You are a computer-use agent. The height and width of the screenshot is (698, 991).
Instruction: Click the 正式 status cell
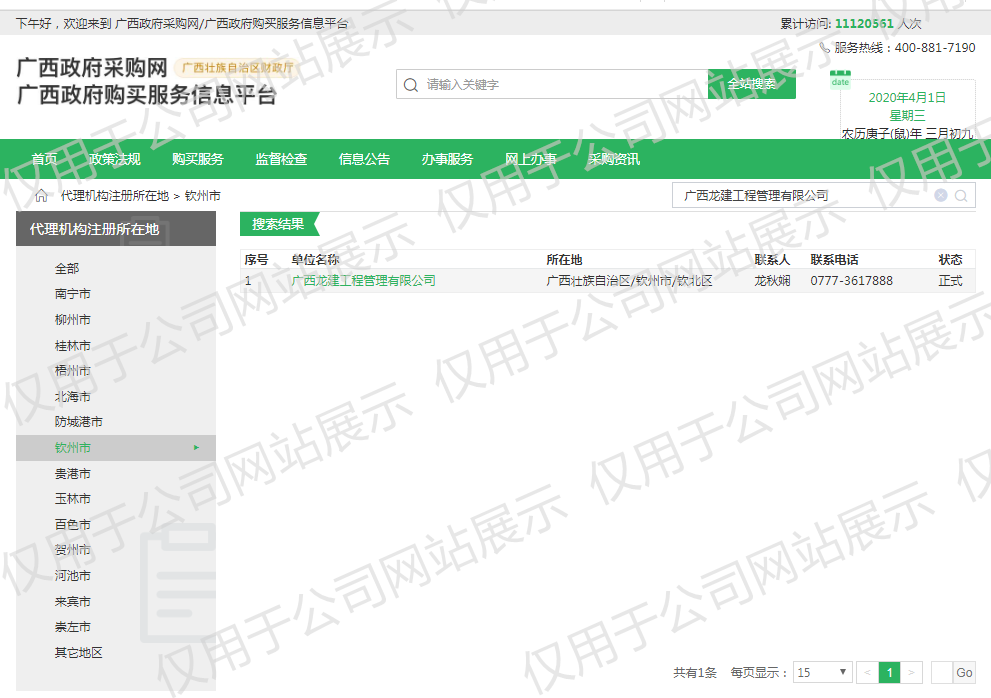pos(951,281)
